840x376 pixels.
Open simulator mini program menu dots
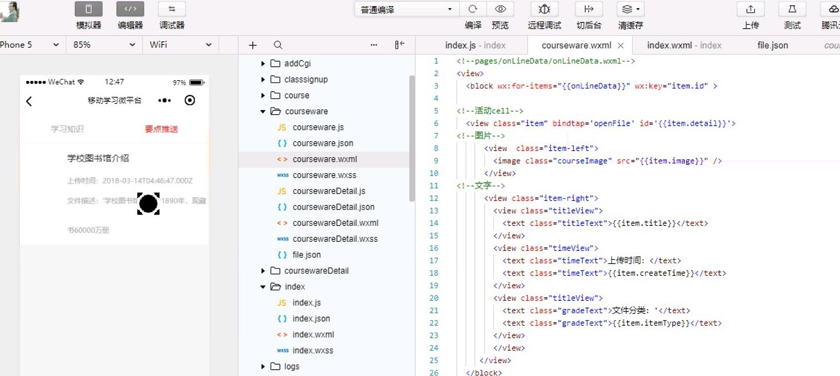164,100
